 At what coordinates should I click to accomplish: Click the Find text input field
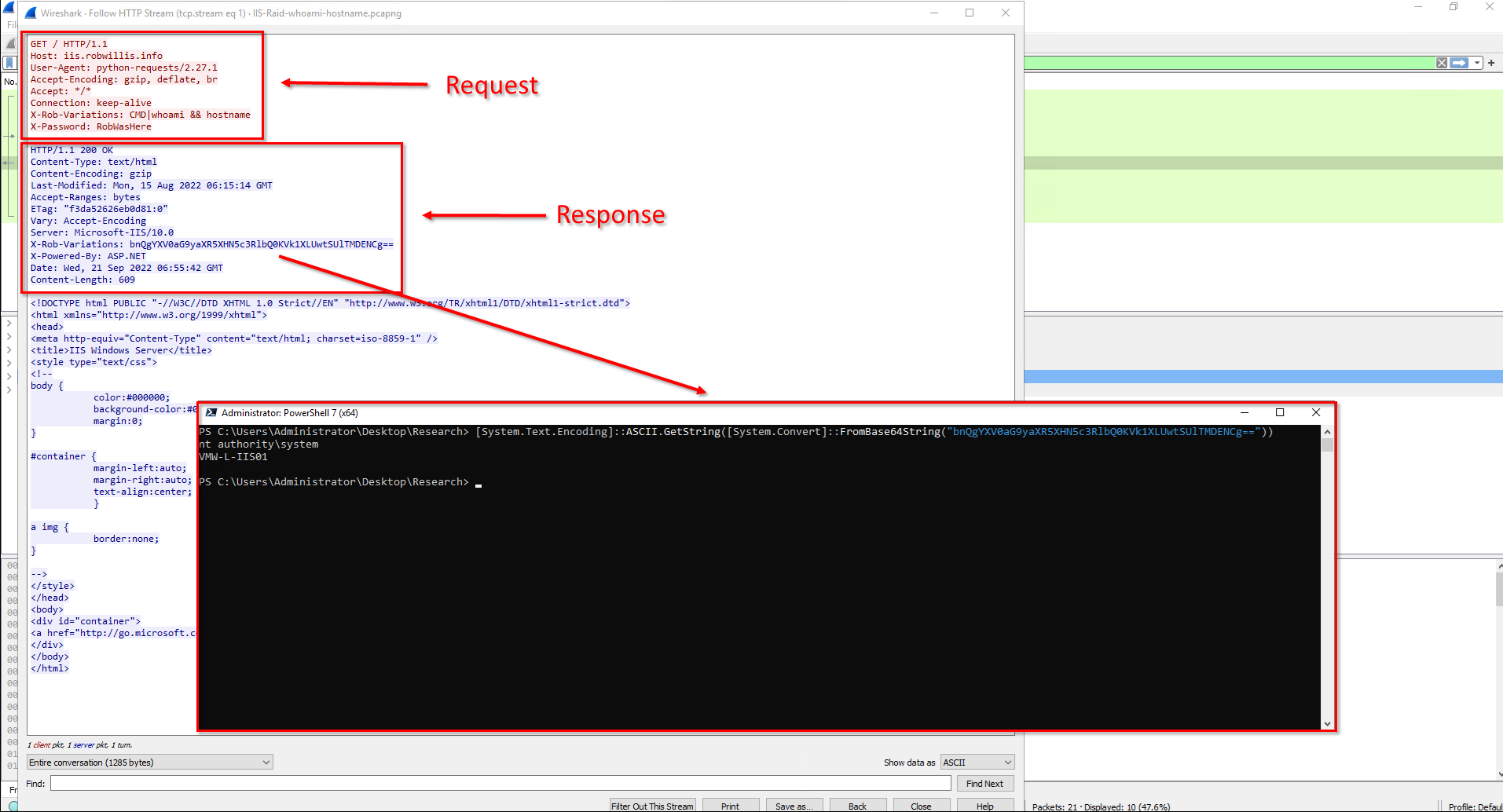[500, 783]
